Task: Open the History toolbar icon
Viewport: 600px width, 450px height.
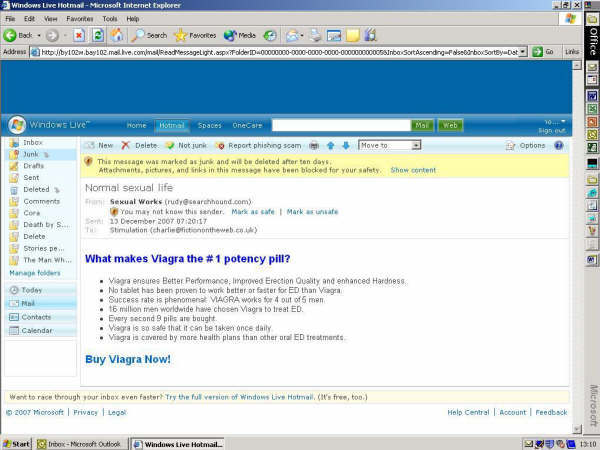Action: pyautogui.click(x=270, y=36)
